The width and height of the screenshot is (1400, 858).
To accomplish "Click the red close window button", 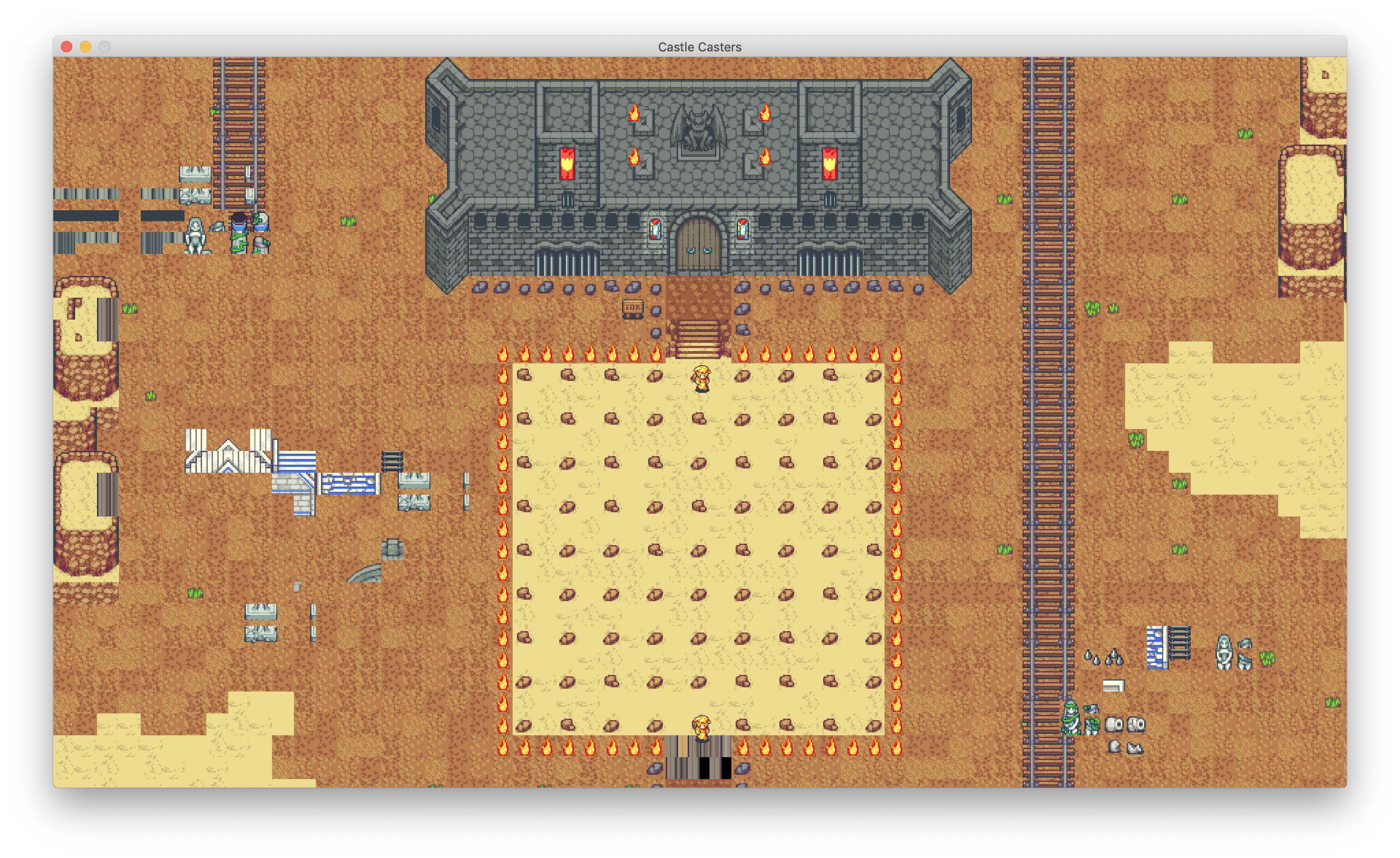I will coord(67,47).
